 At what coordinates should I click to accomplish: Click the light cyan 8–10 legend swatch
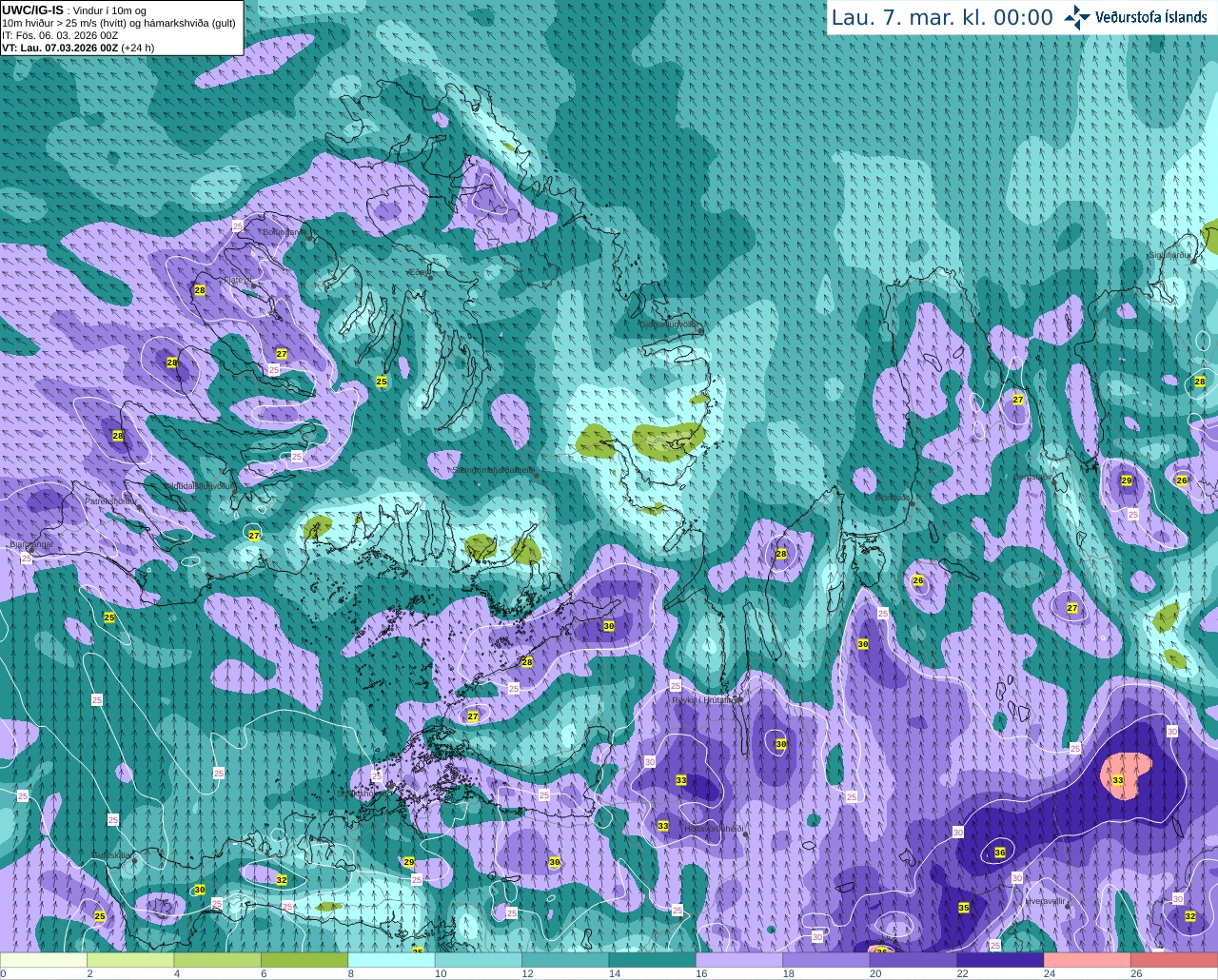coord(391,960)
